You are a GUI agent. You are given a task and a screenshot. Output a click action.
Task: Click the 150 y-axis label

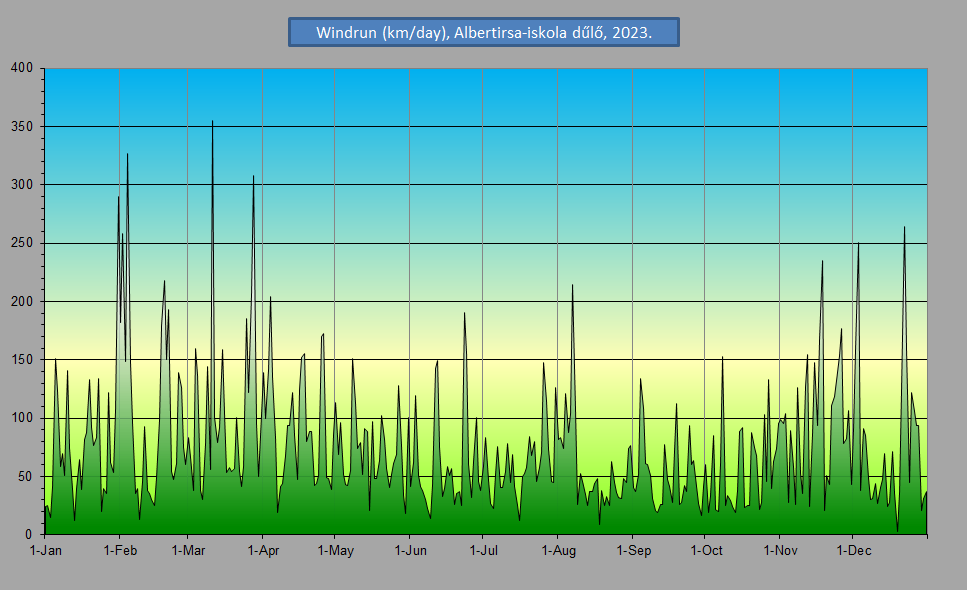pyautogui.click(x=22, y=360)
